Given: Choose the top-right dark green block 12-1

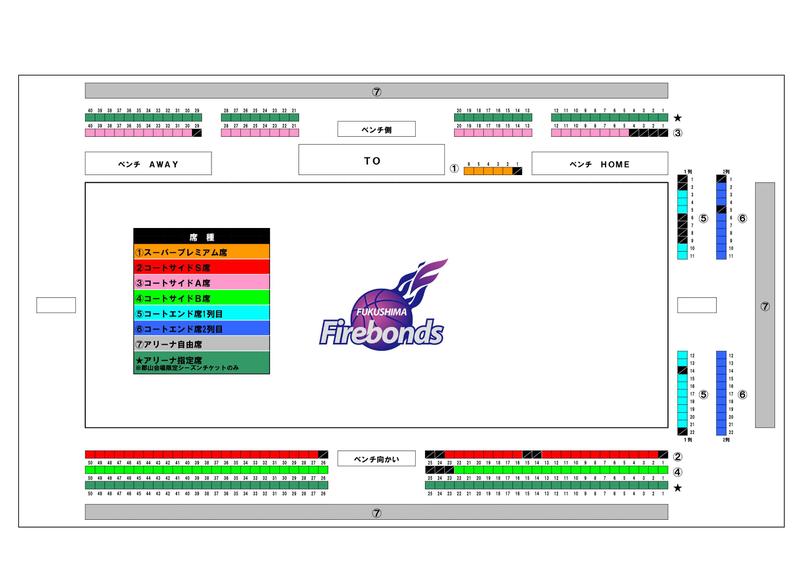Looking at the screenshot, I should (x=610, y=117).
